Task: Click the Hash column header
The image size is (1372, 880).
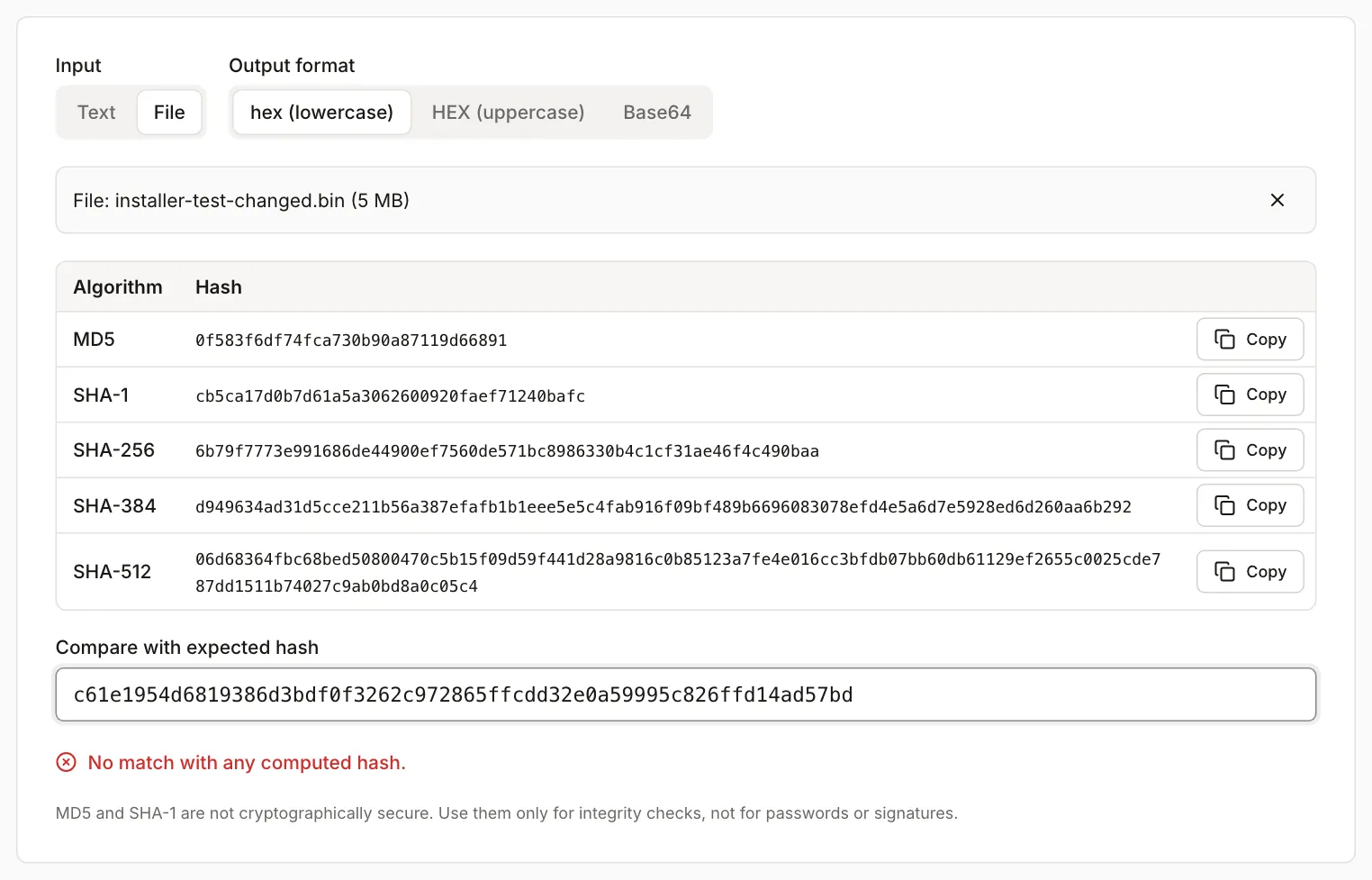Action: point(219,287)
